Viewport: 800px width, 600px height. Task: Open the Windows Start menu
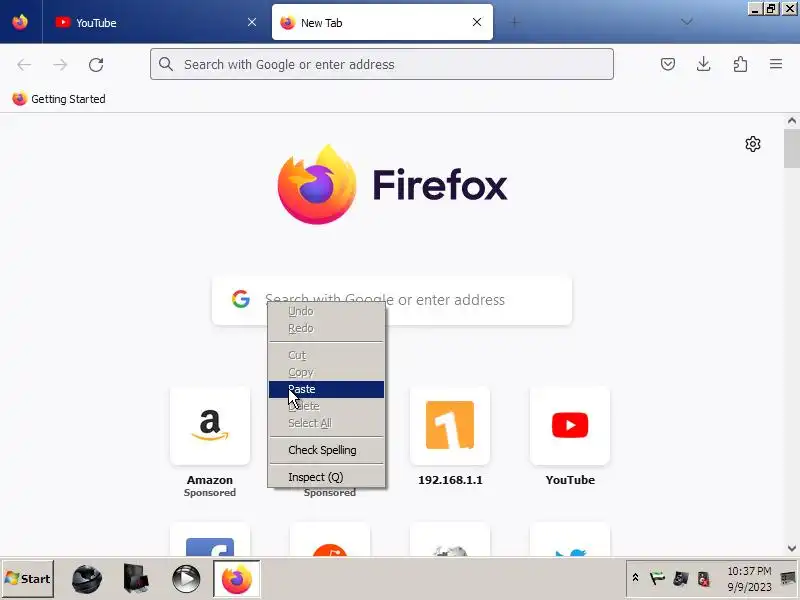click(x=28, y=579)
